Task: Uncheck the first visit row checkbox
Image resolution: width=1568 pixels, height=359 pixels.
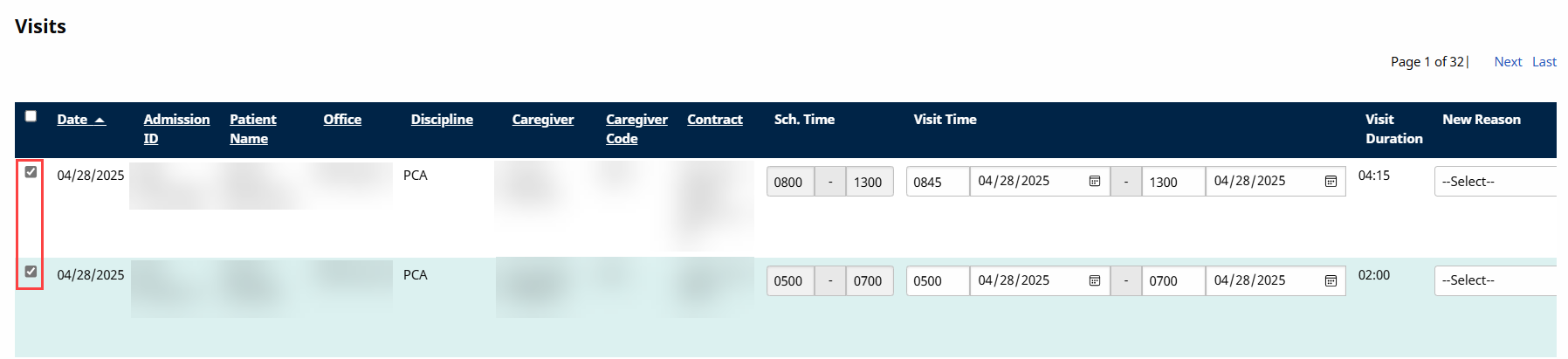Action: point(31,172)
